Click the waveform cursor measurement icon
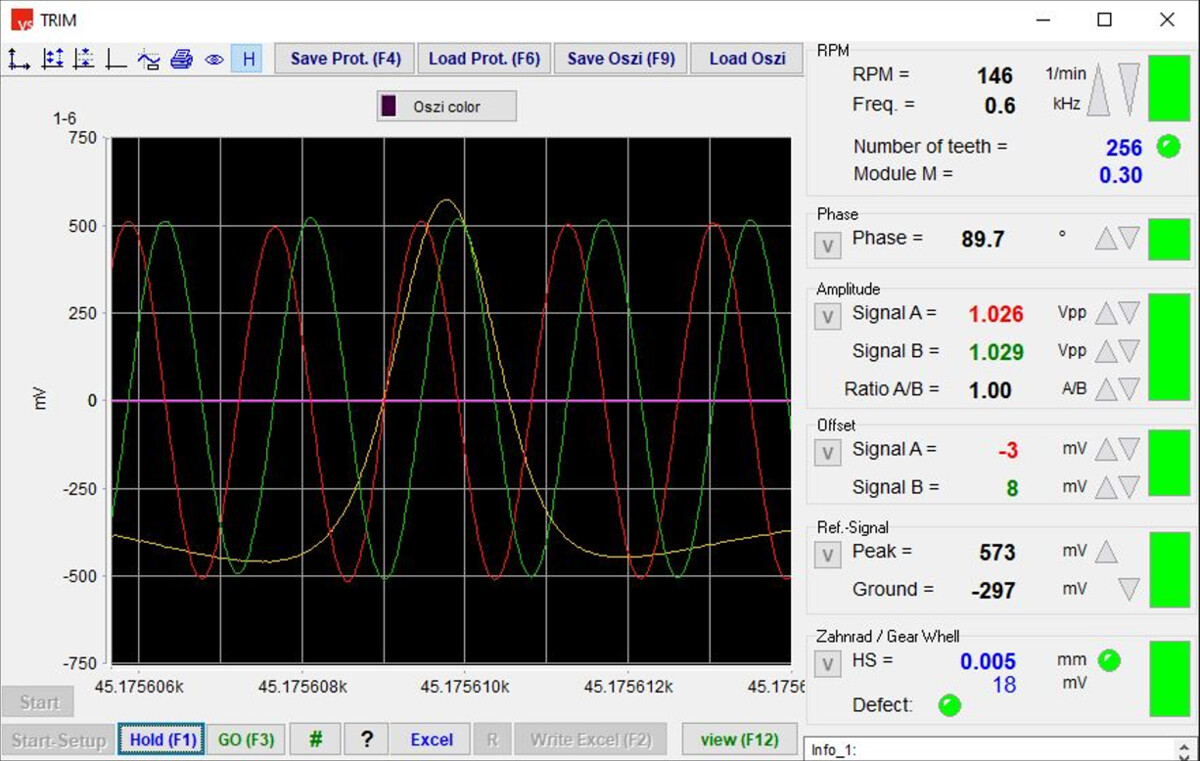Viewport: 1200px width, 761px height. click(148, 59)
